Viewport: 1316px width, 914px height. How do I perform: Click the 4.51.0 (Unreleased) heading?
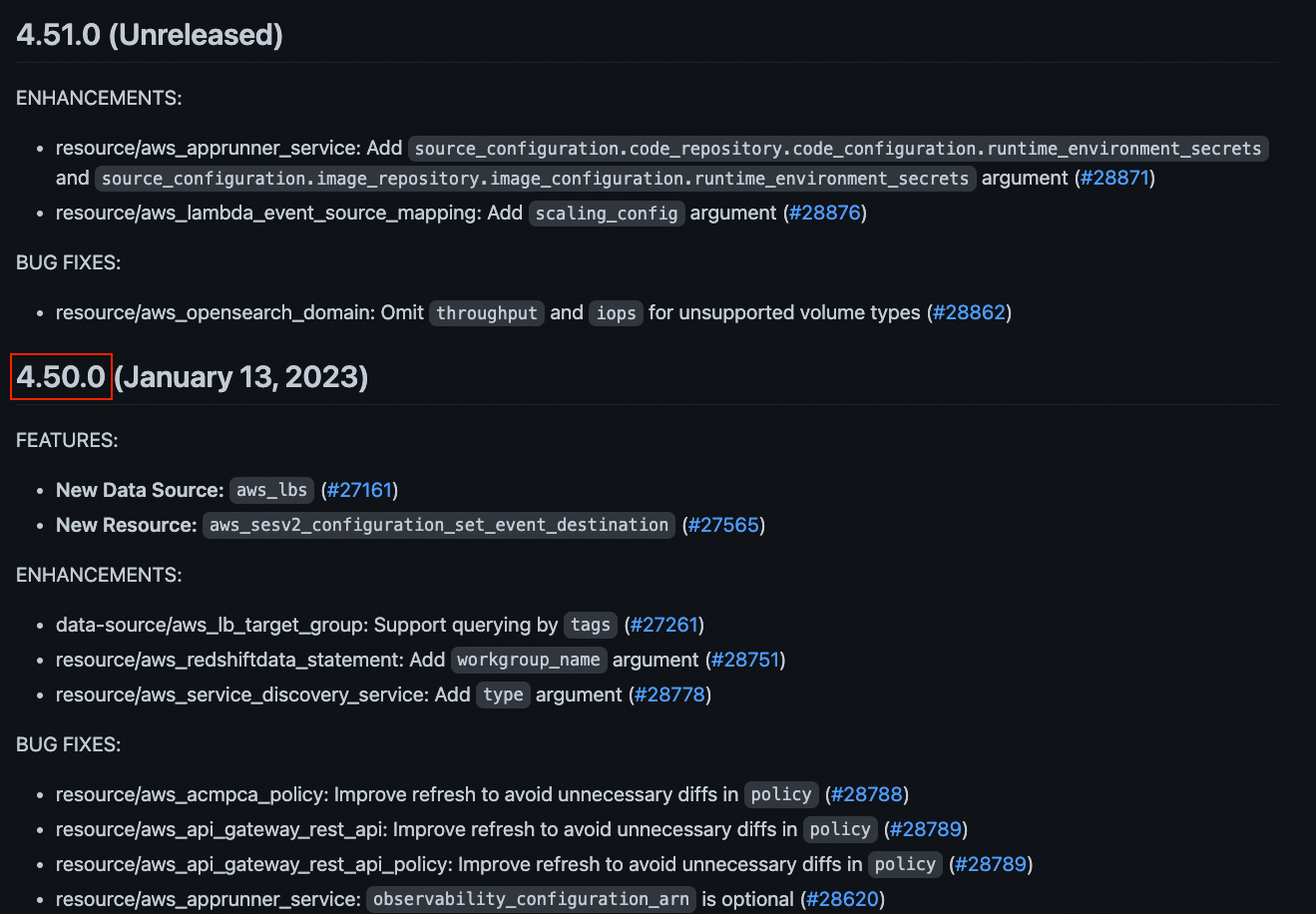coord(150,35)
